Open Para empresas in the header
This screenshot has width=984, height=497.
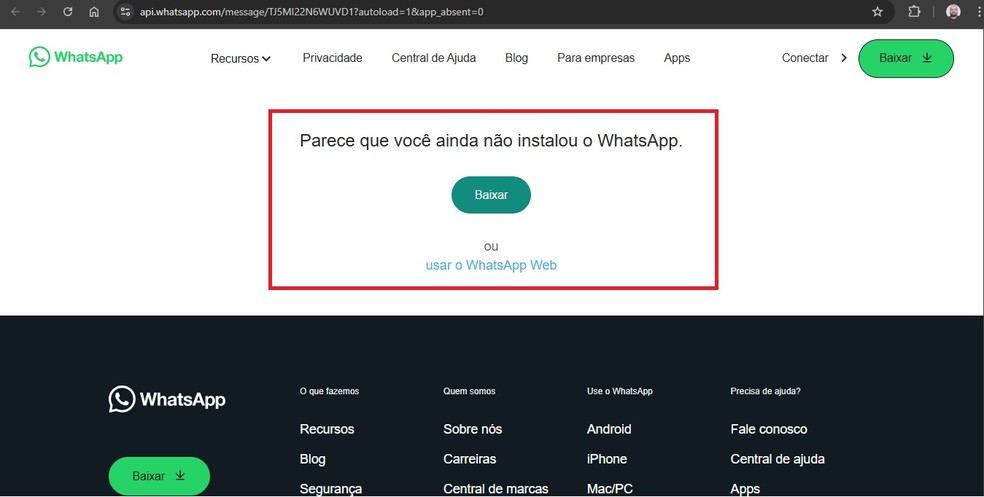coord(596,58)
